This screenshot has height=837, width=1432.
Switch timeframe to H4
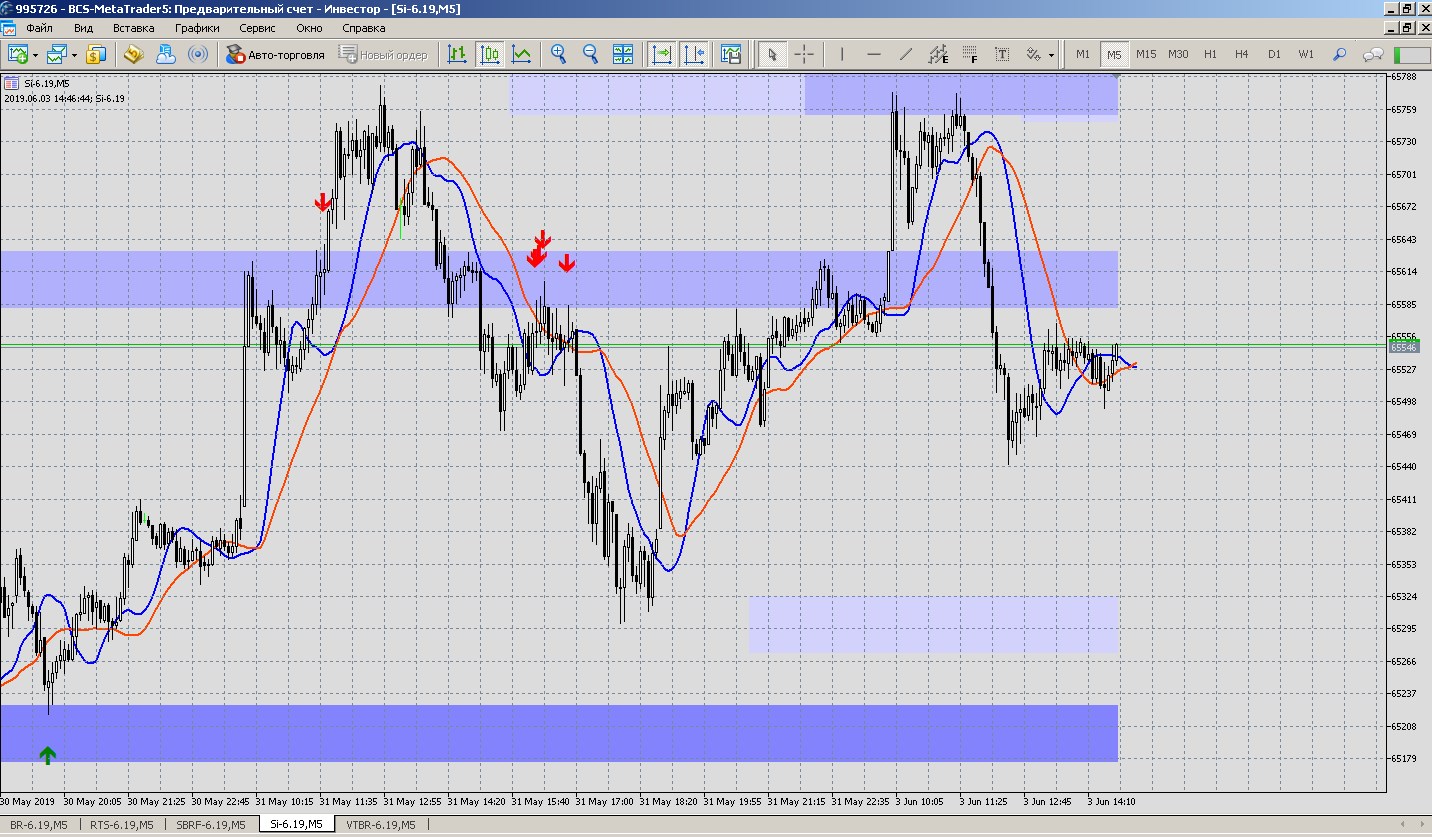coord(1242,54)
